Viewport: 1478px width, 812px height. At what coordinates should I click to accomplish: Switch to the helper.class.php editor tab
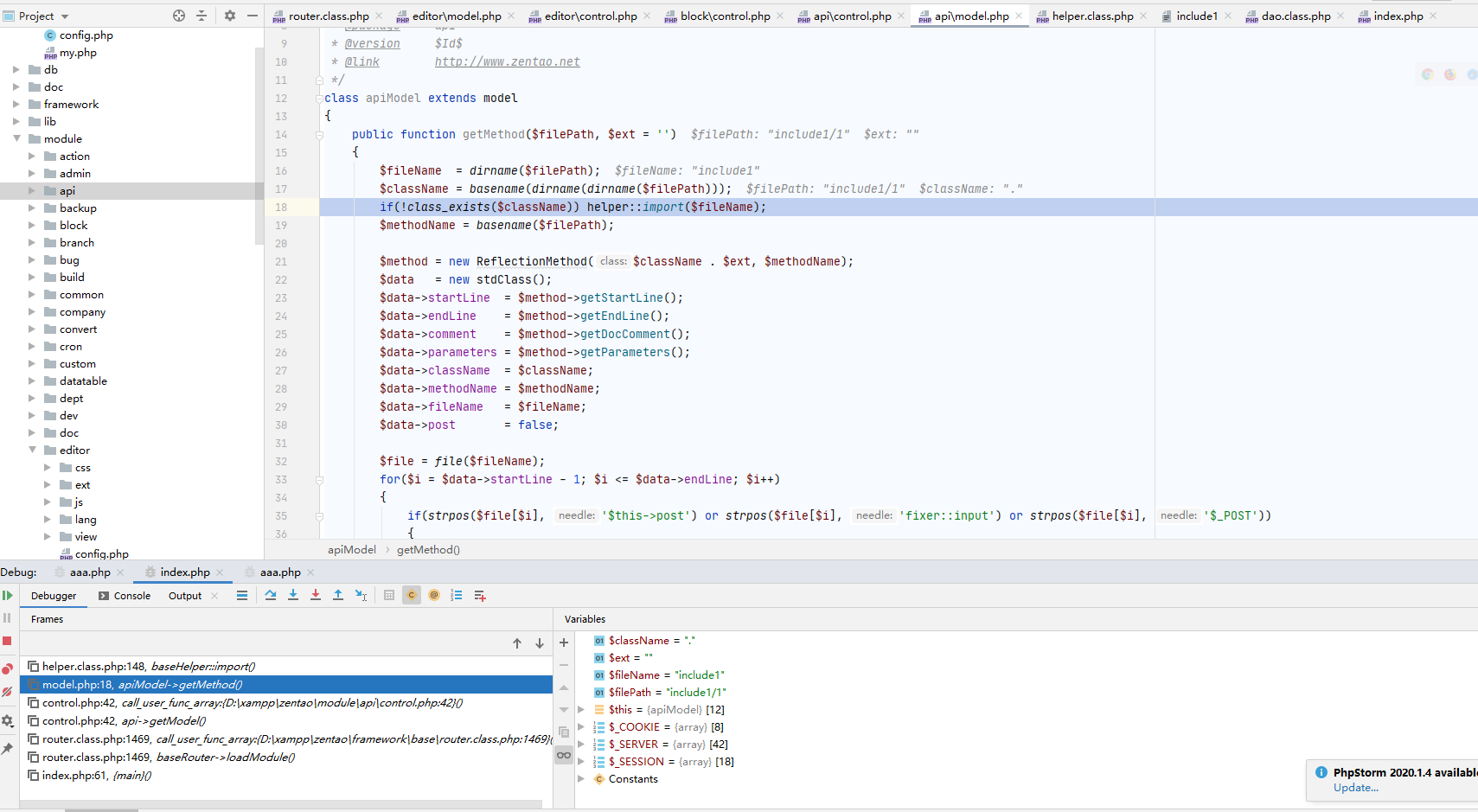(1091, 16)
